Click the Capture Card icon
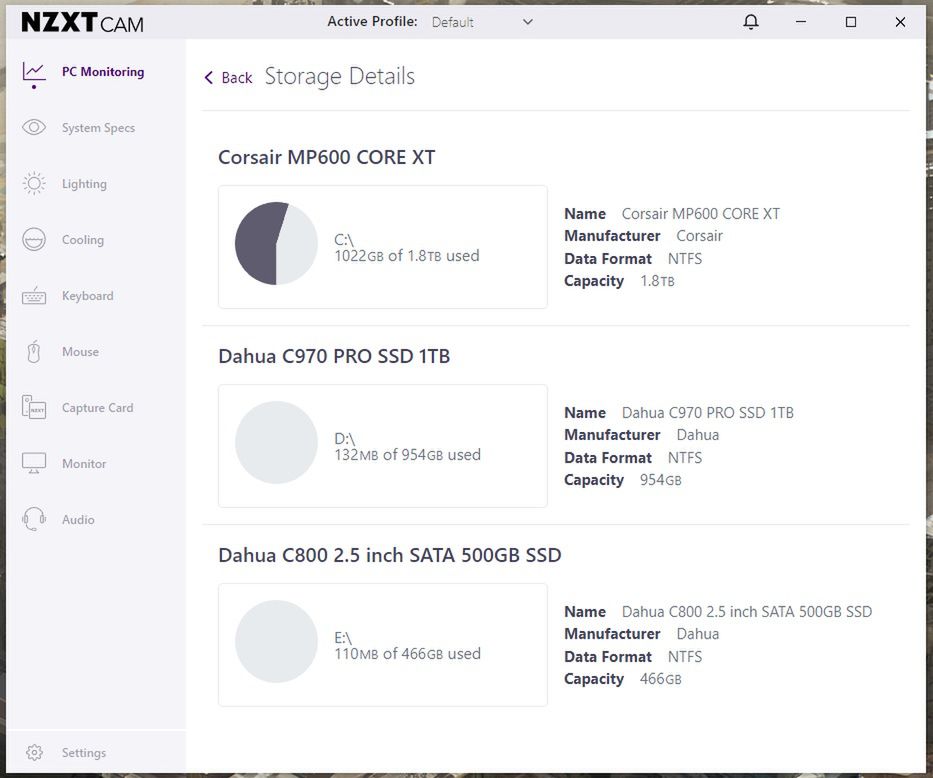The image size is (933, 778). 33,407
